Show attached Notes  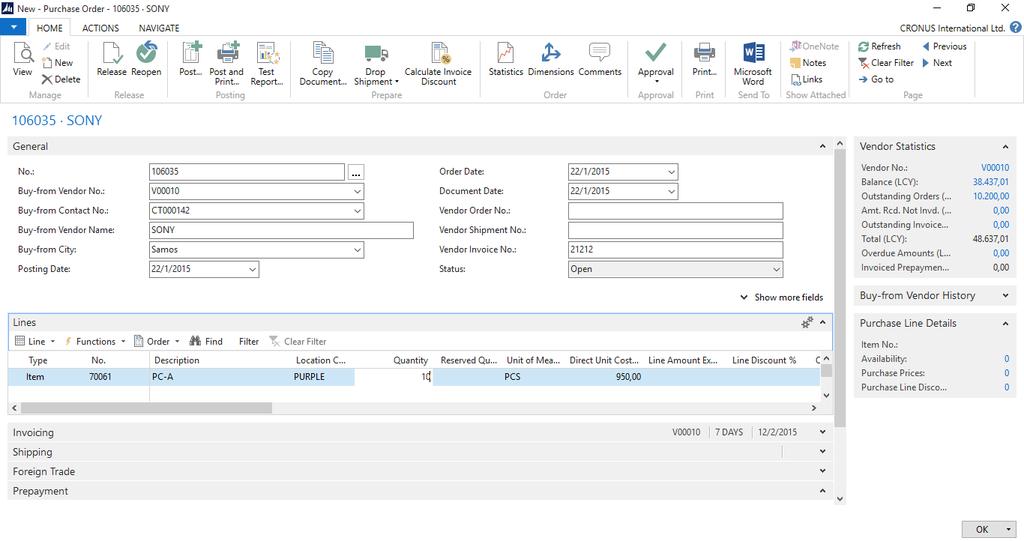point(808,63)
